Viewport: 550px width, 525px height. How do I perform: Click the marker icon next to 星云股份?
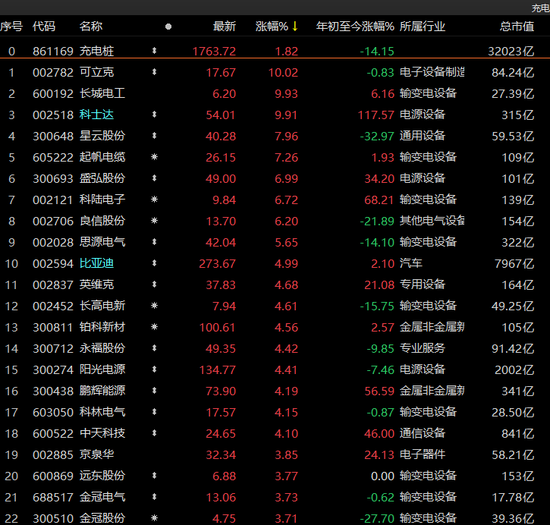[x=154, y=136]
